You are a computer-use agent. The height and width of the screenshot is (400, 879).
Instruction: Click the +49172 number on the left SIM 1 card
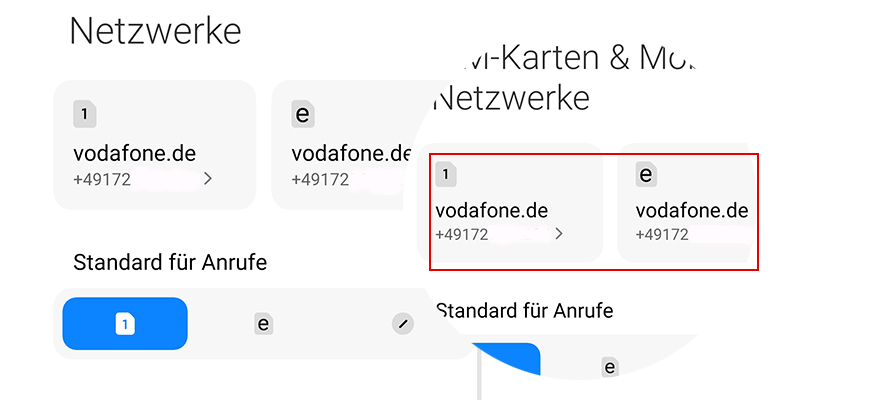tap(102, 180)
